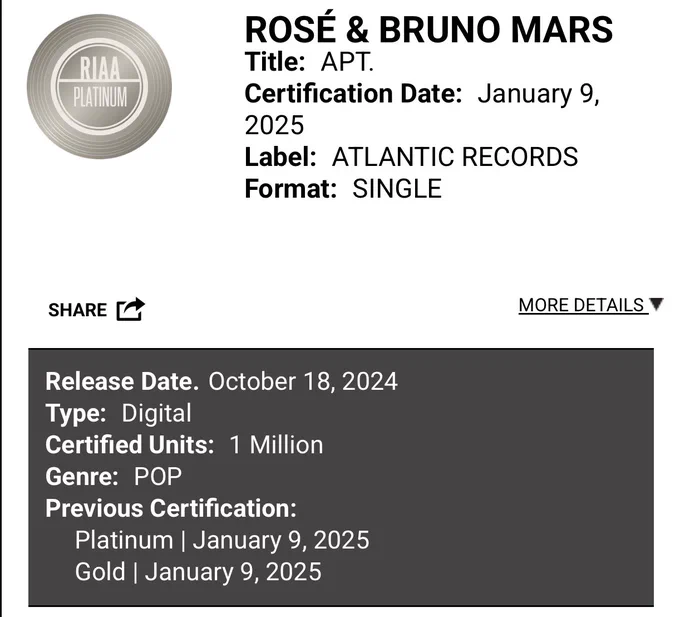680x617 pixels.
Task: Click the Previous Certification heading
Action: pos(171,508)
